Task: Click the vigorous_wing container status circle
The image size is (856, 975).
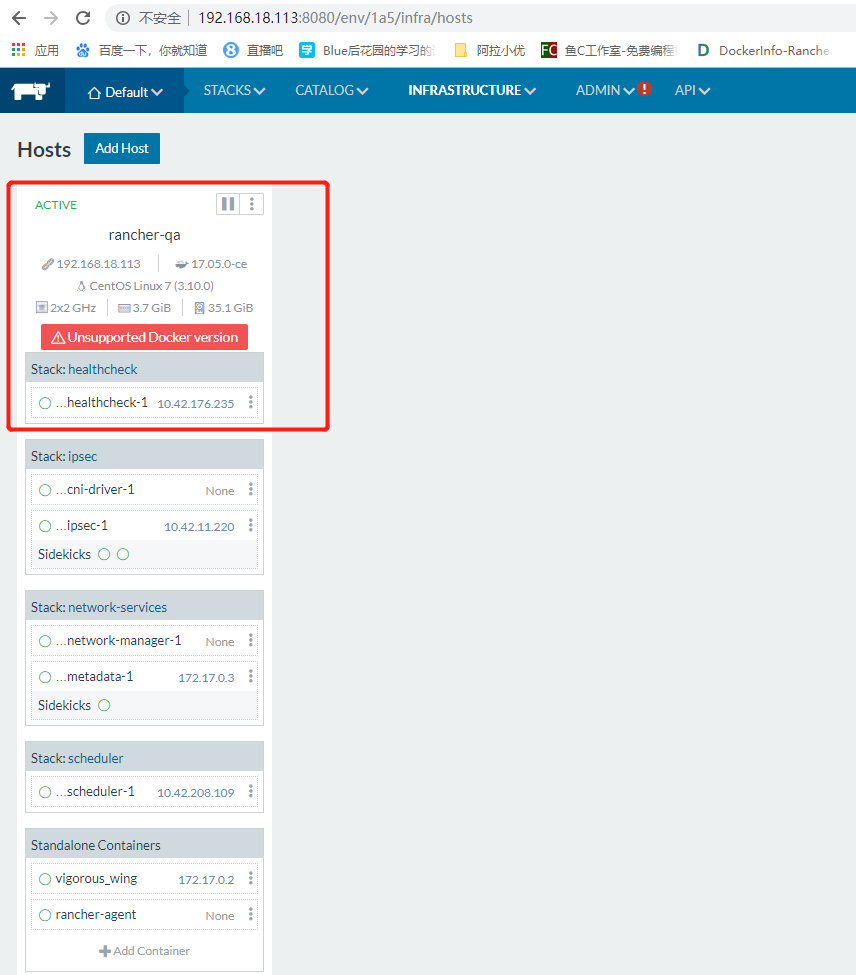Action: (x=45, y=878)
